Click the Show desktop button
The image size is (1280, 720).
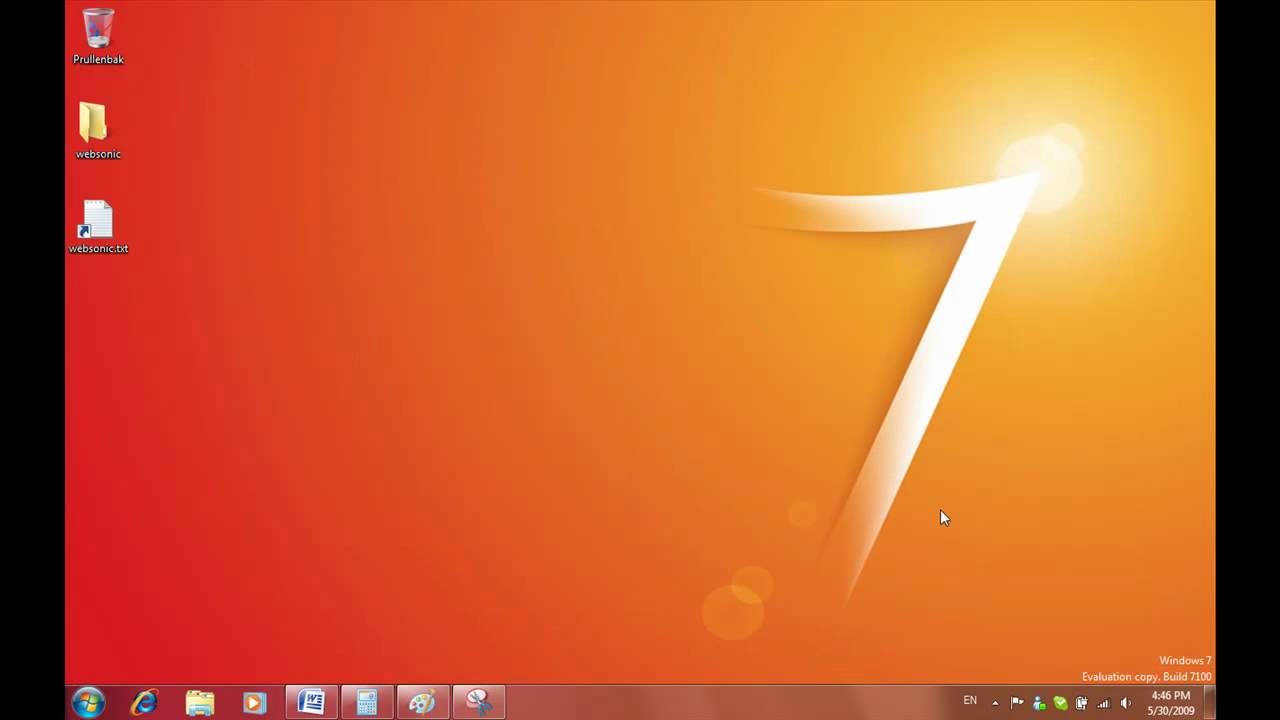[1208, 703]
